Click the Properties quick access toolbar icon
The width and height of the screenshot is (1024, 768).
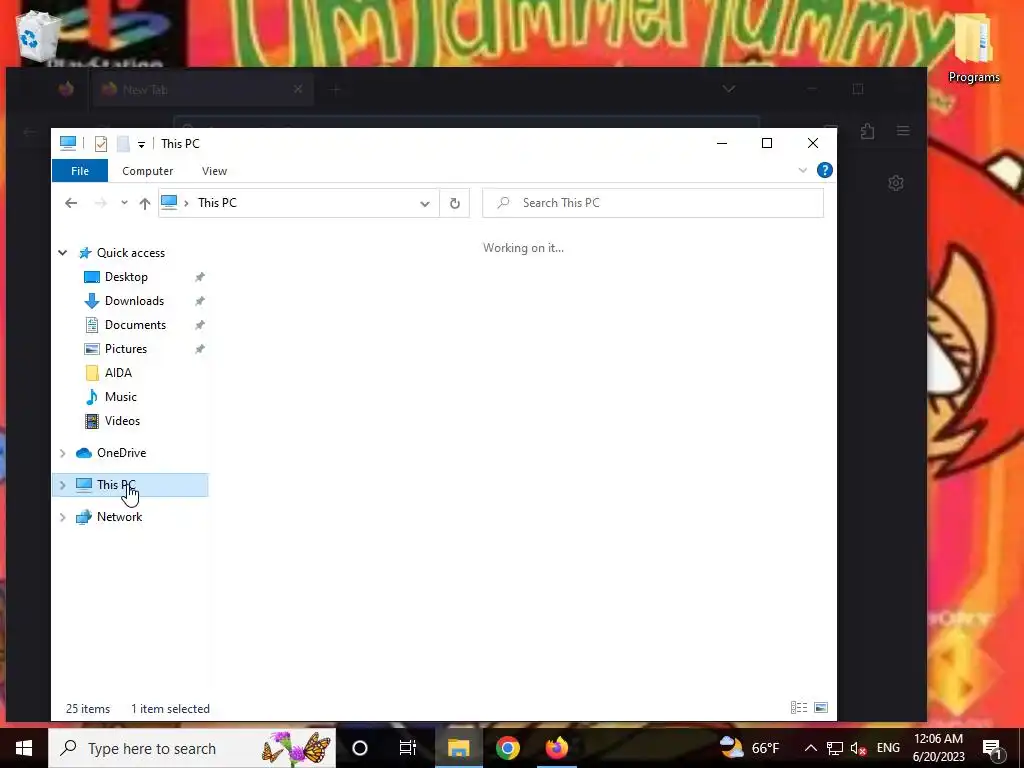pos(101,144)
